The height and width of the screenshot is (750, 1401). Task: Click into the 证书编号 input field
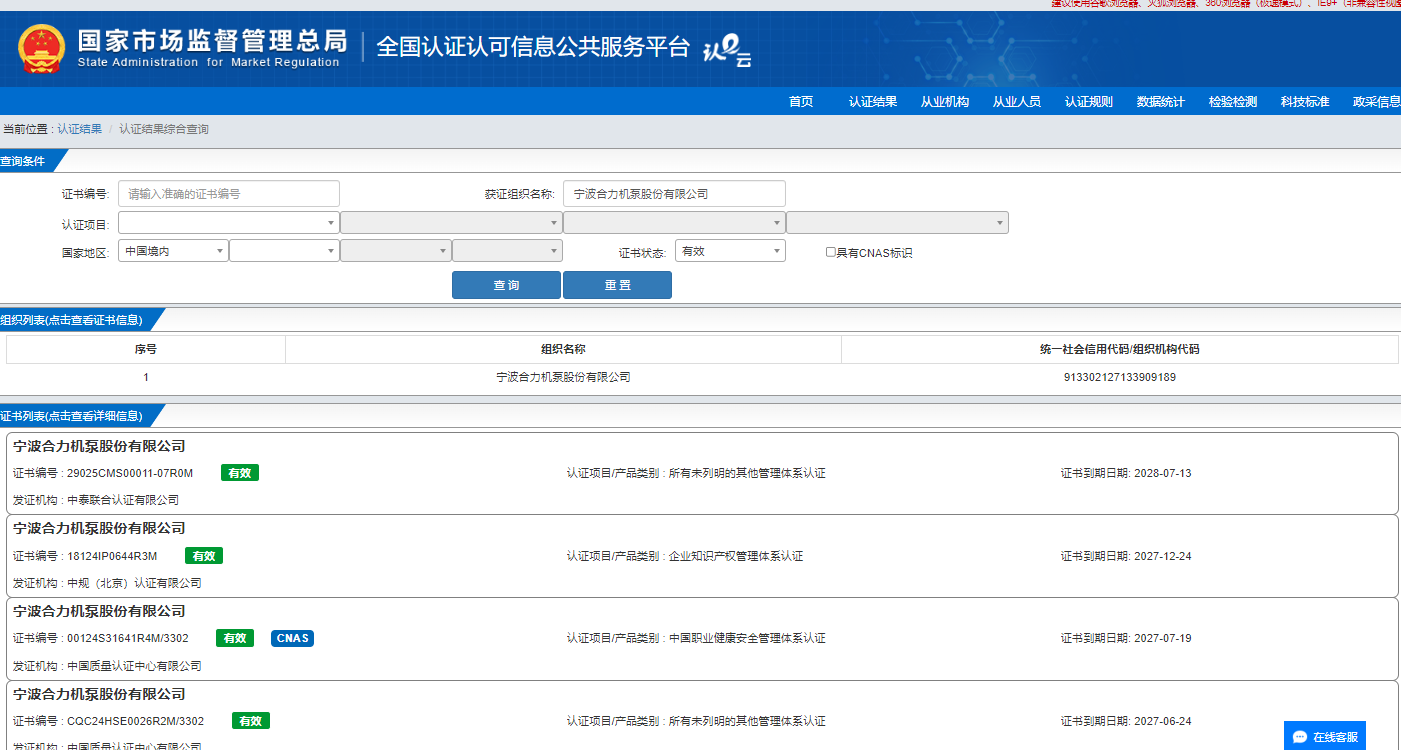coord(229,194)
